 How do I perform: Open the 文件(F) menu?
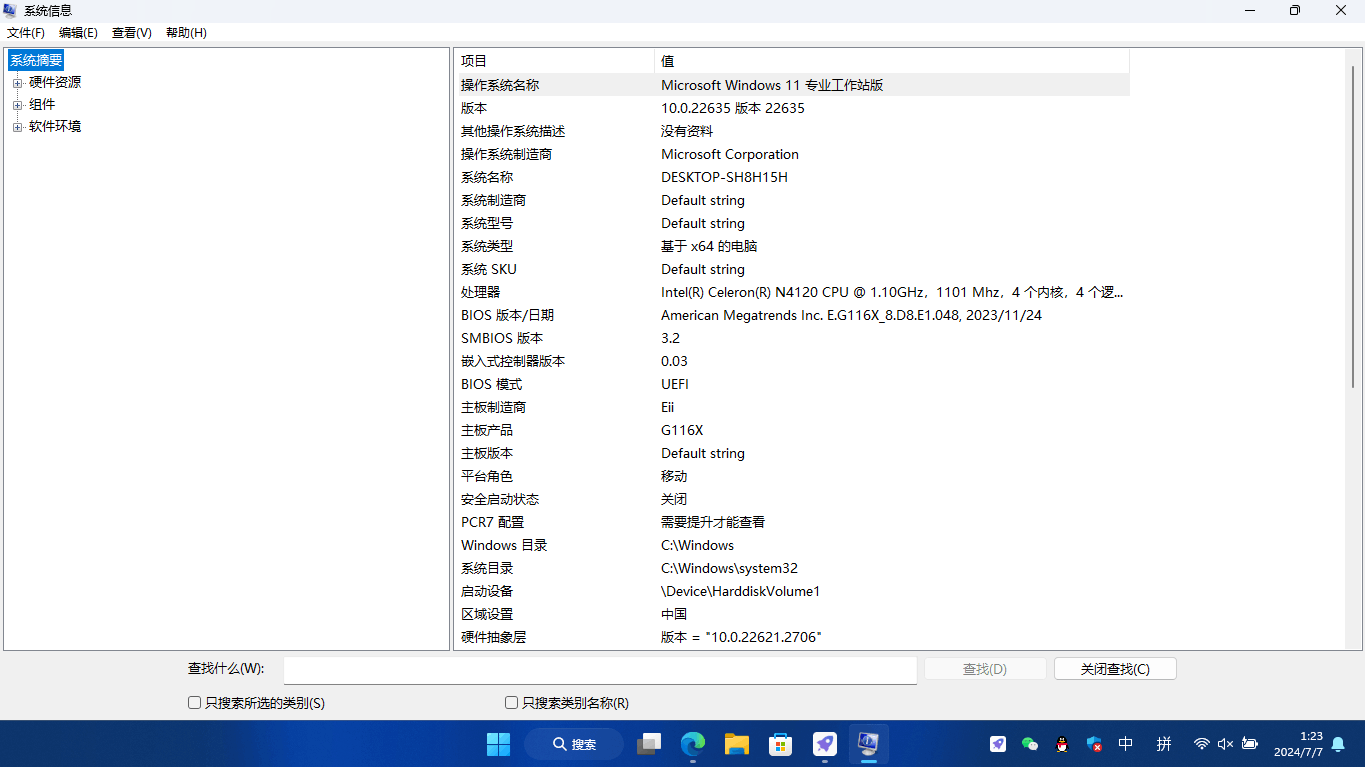(26, 32)
